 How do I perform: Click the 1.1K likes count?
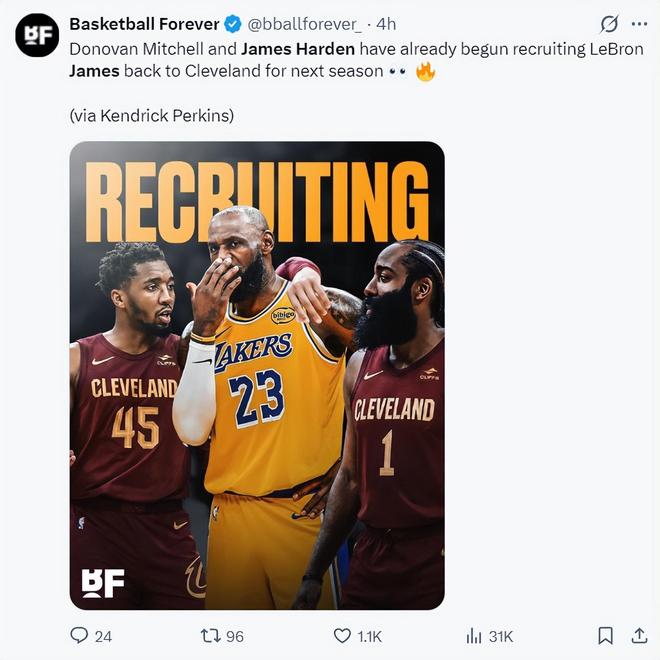pos(370,636)
